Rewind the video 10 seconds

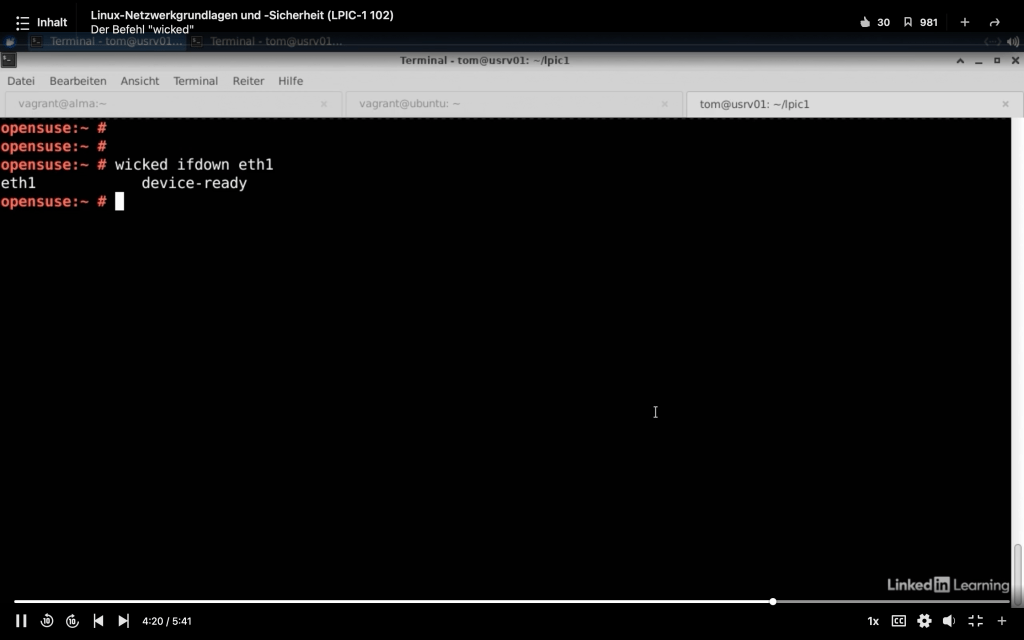[x=47, y=621]
